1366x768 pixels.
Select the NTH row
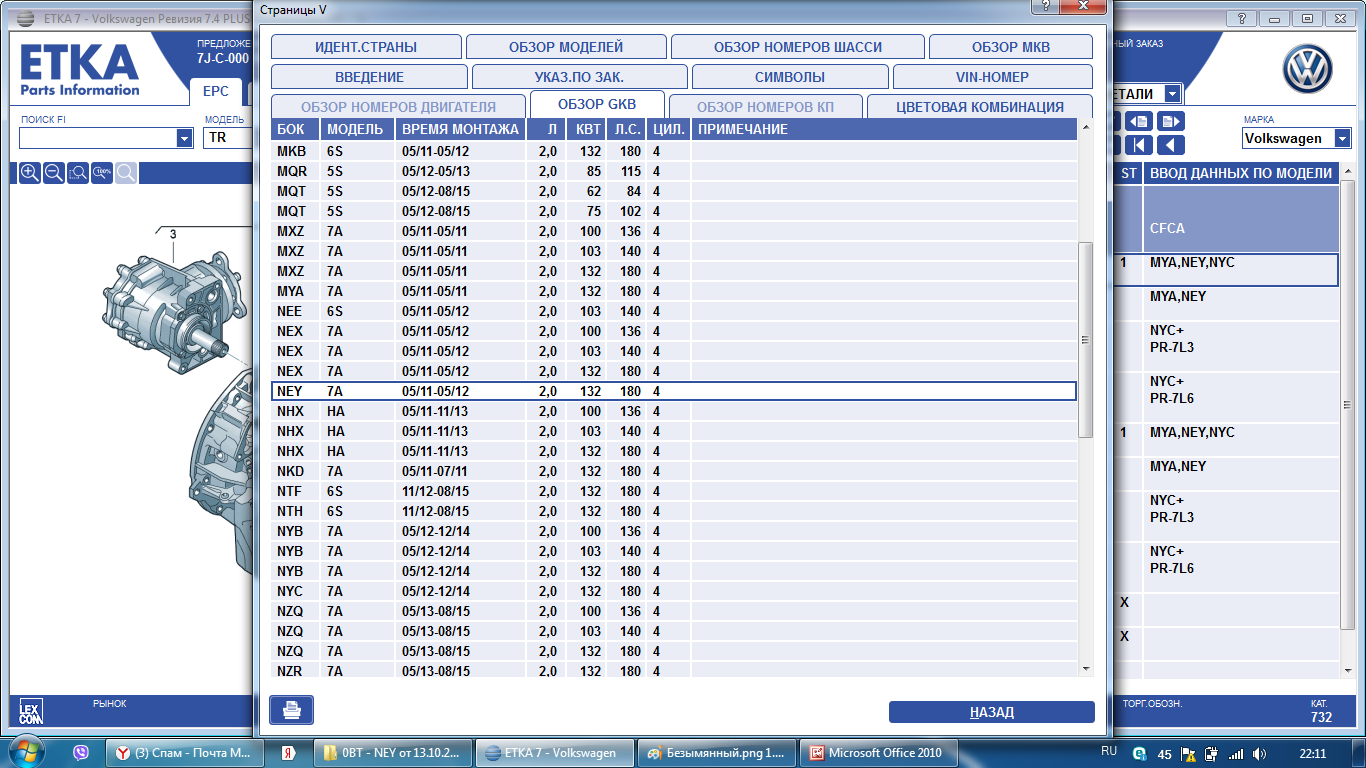674,511
